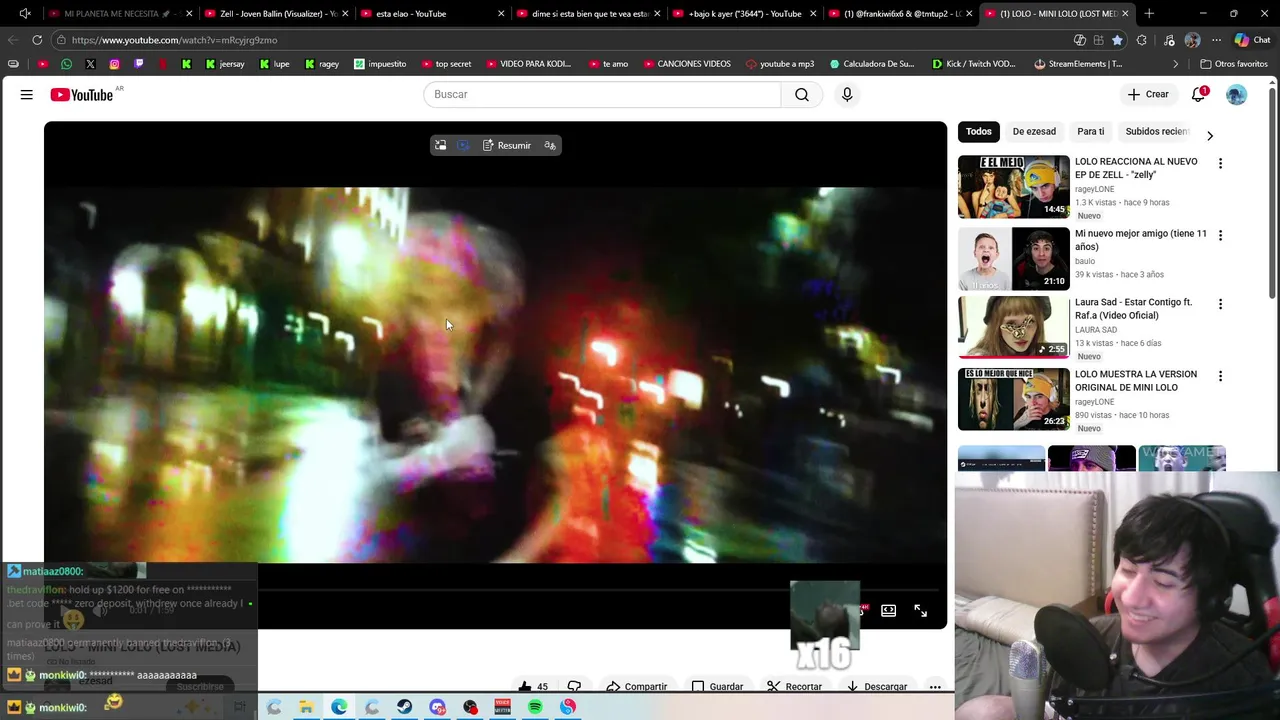The height and width of the screenshot is (720, 1280).
Task: Expand the bookmarks bar overflow chevron
Action: pyautogui.click(x=1176, y=64)
